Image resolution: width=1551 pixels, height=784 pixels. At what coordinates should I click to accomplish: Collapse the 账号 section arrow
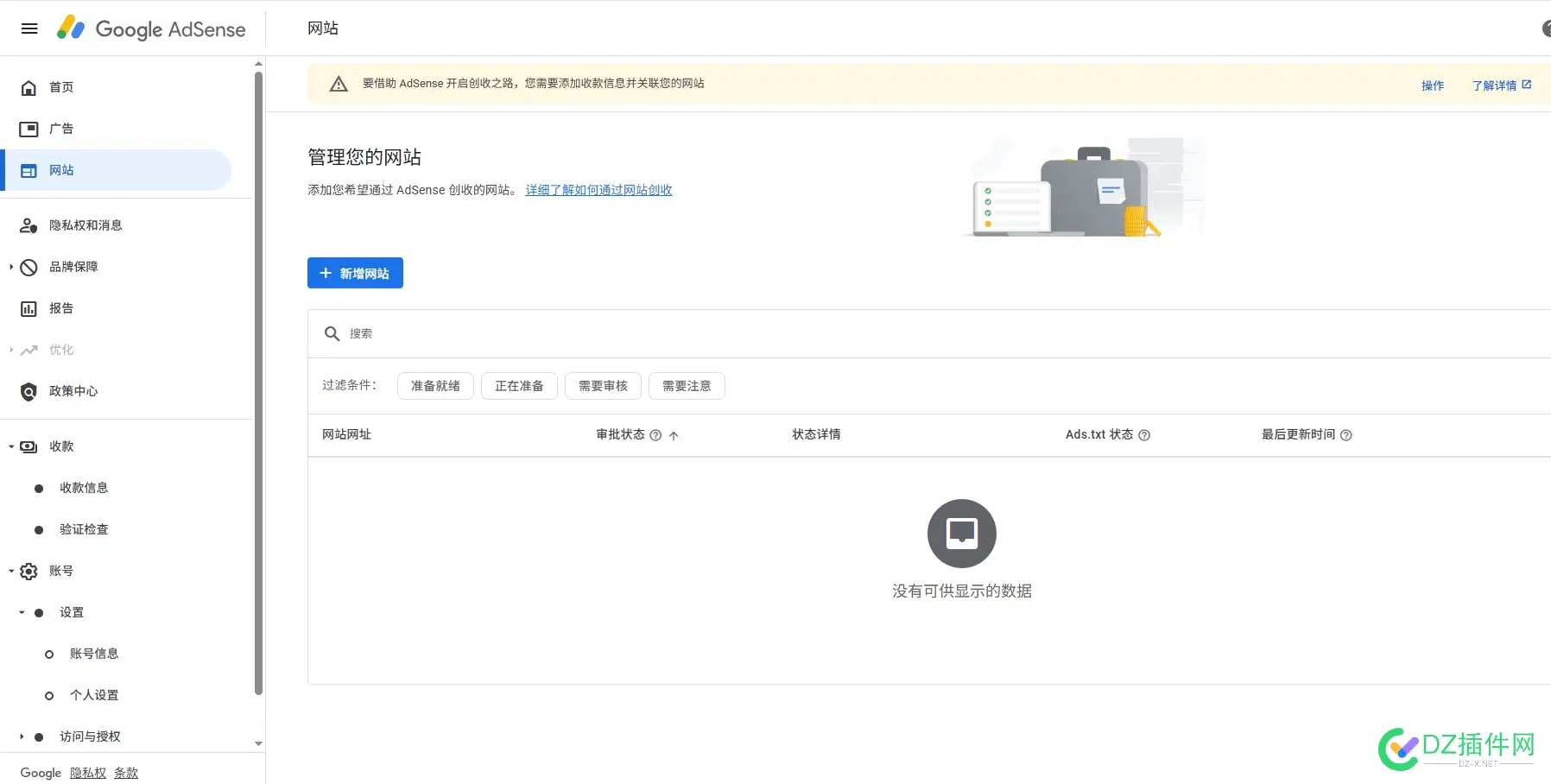(x=11, y=572)
